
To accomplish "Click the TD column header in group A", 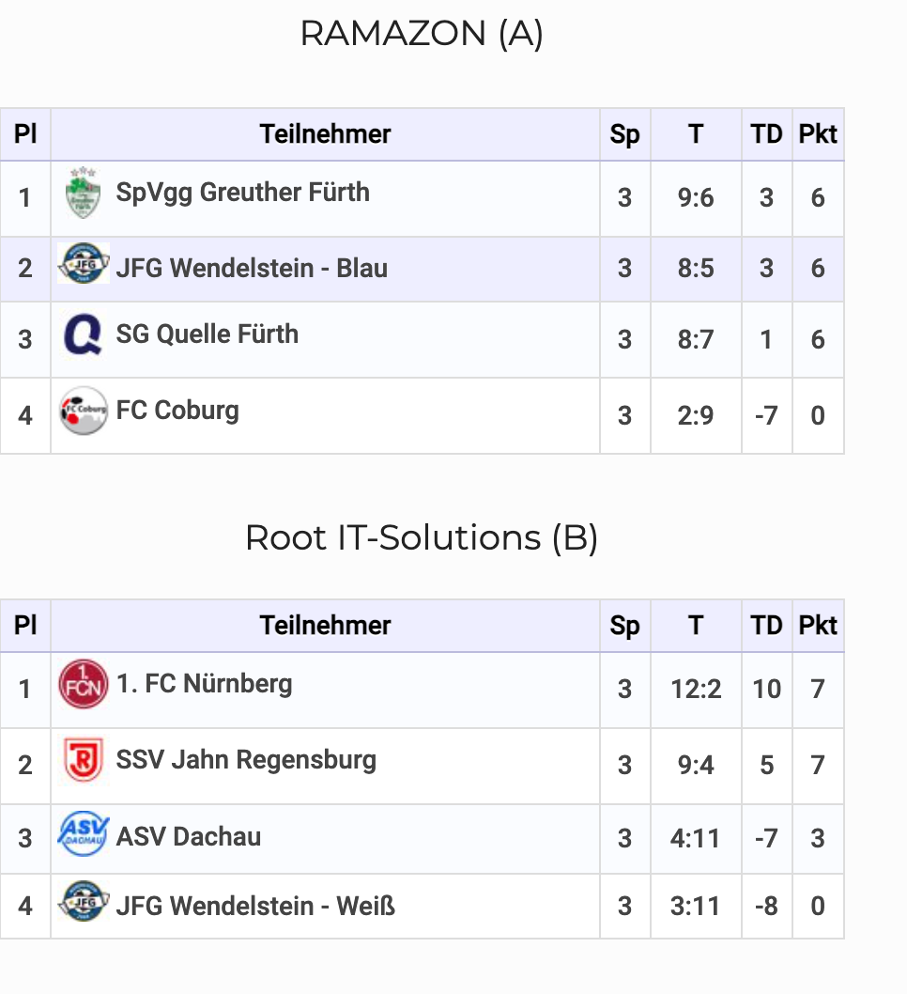I will coord(766,134).
